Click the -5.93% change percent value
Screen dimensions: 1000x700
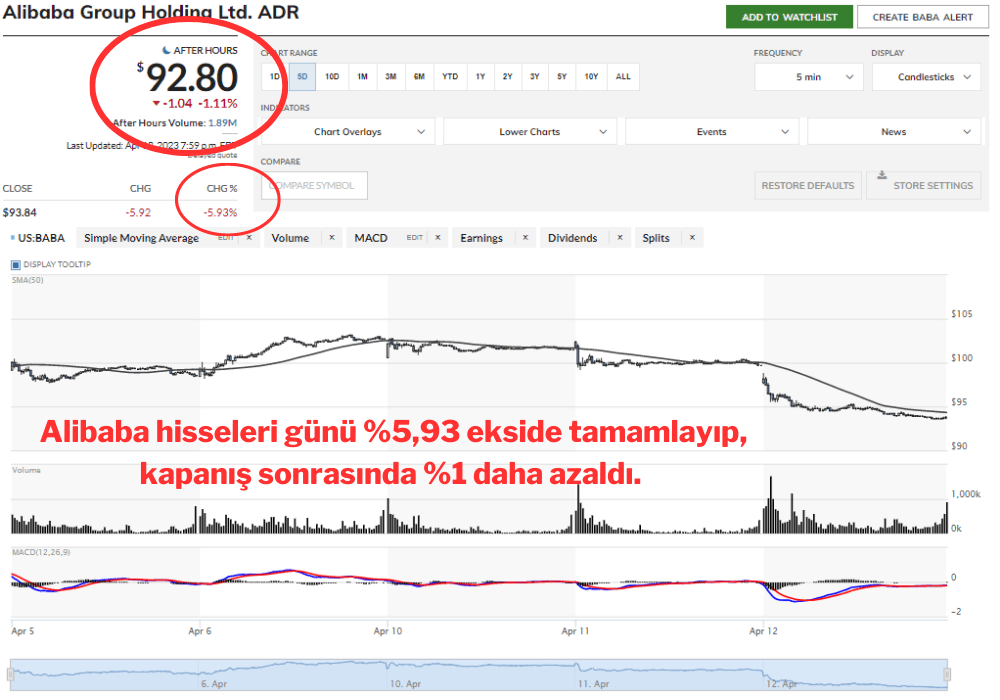221,213
